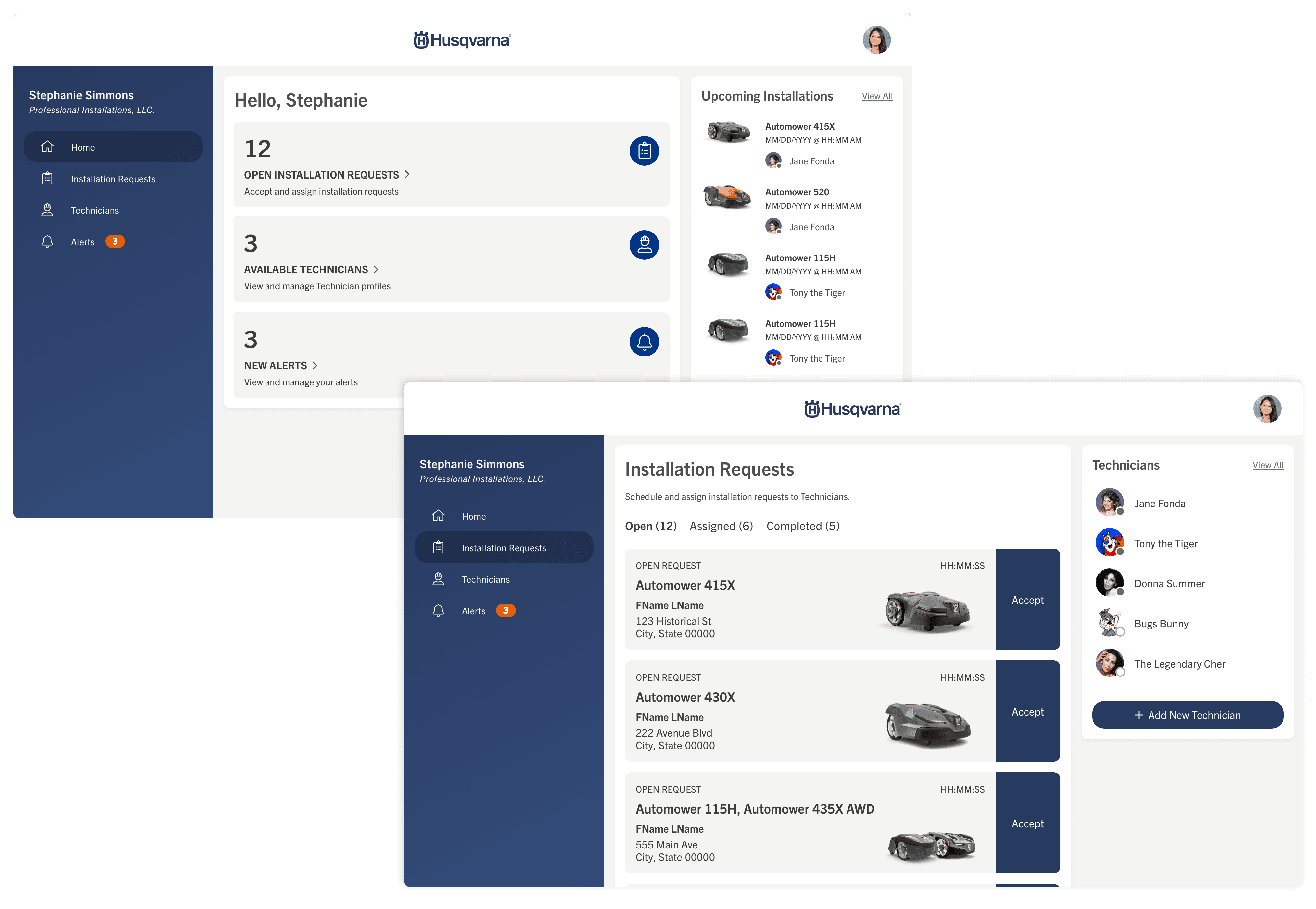Click "555 Main Ave" address text
Screen dimensions: 1316x909
pos(667,845)
